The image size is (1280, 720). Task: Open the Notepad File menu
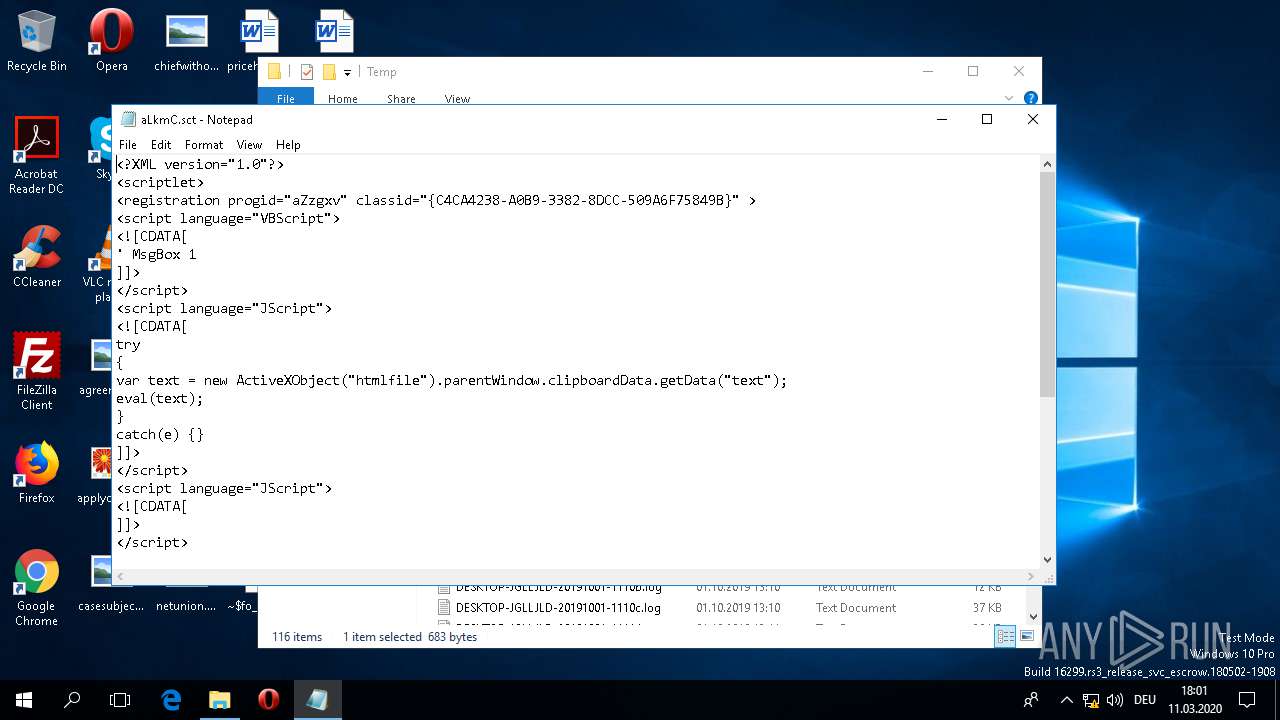pos(128,144)
